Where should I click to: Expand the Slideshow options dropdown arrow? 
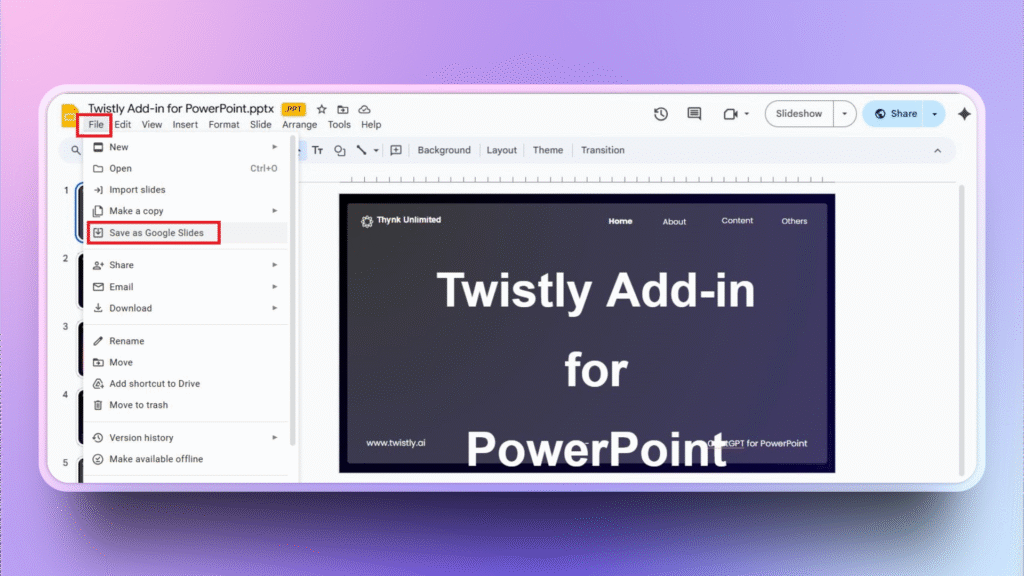(843, 114)
